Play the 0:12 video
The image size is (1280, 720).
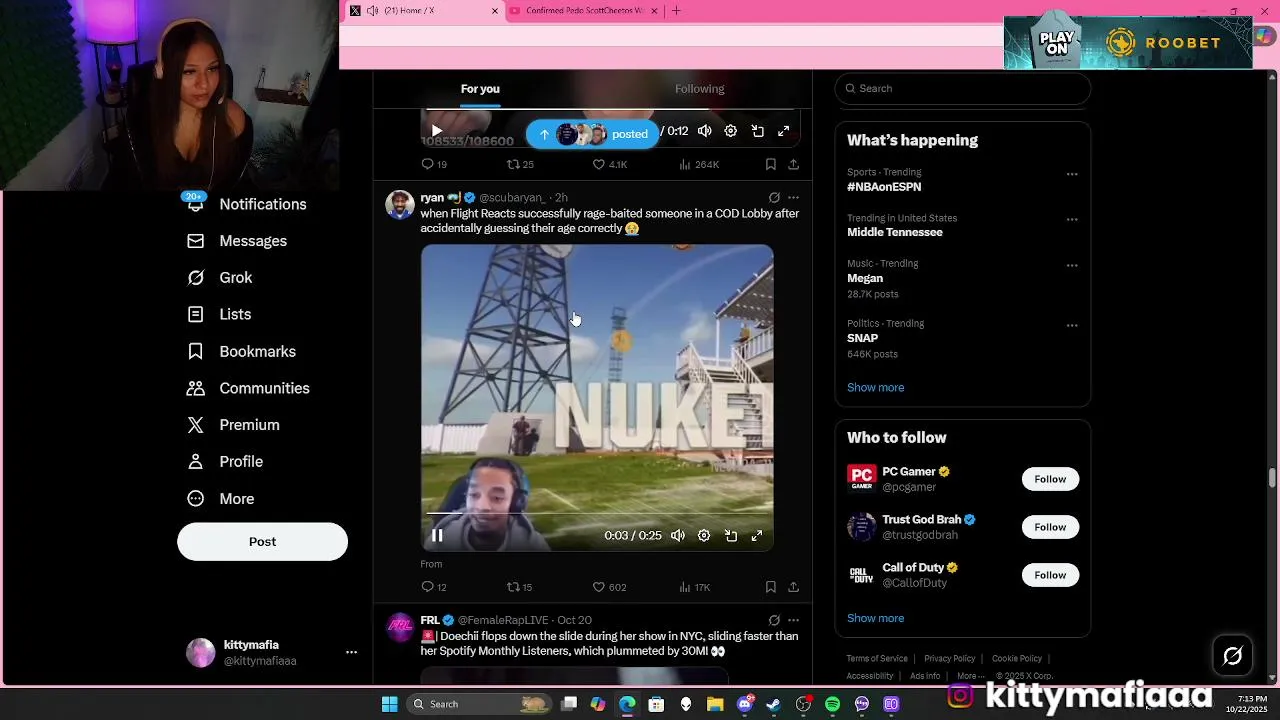pos(437,131)
